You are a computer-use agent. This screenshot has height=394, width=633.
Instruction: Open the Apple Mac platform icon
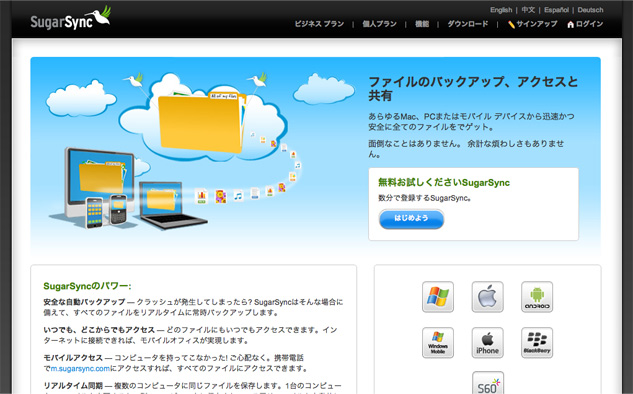[x=487, y=297]
